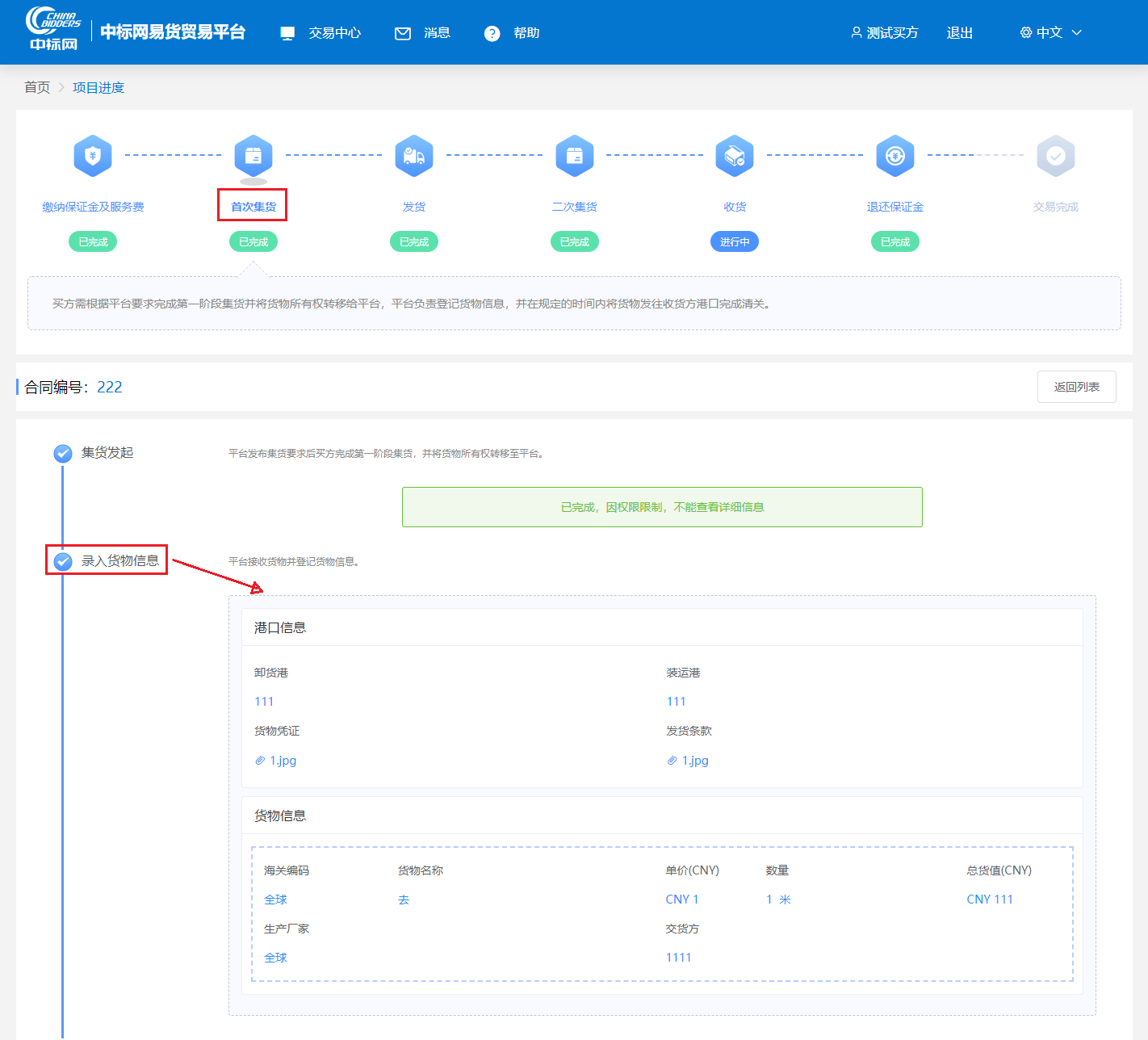Open the 货物凭证 attachment 1.jpg
The image size is (1148, 1040).
(283, 761)
